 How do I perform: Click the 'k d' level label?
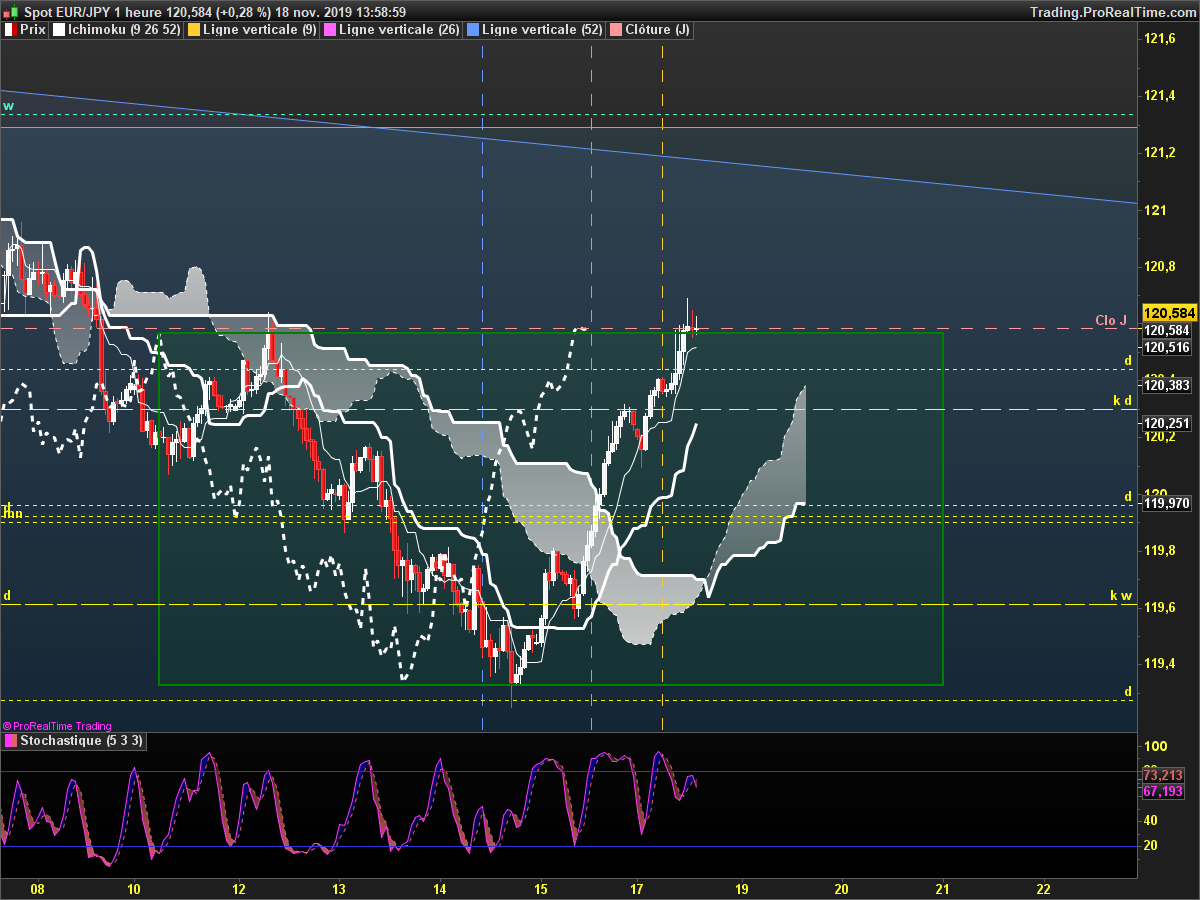1122,400
